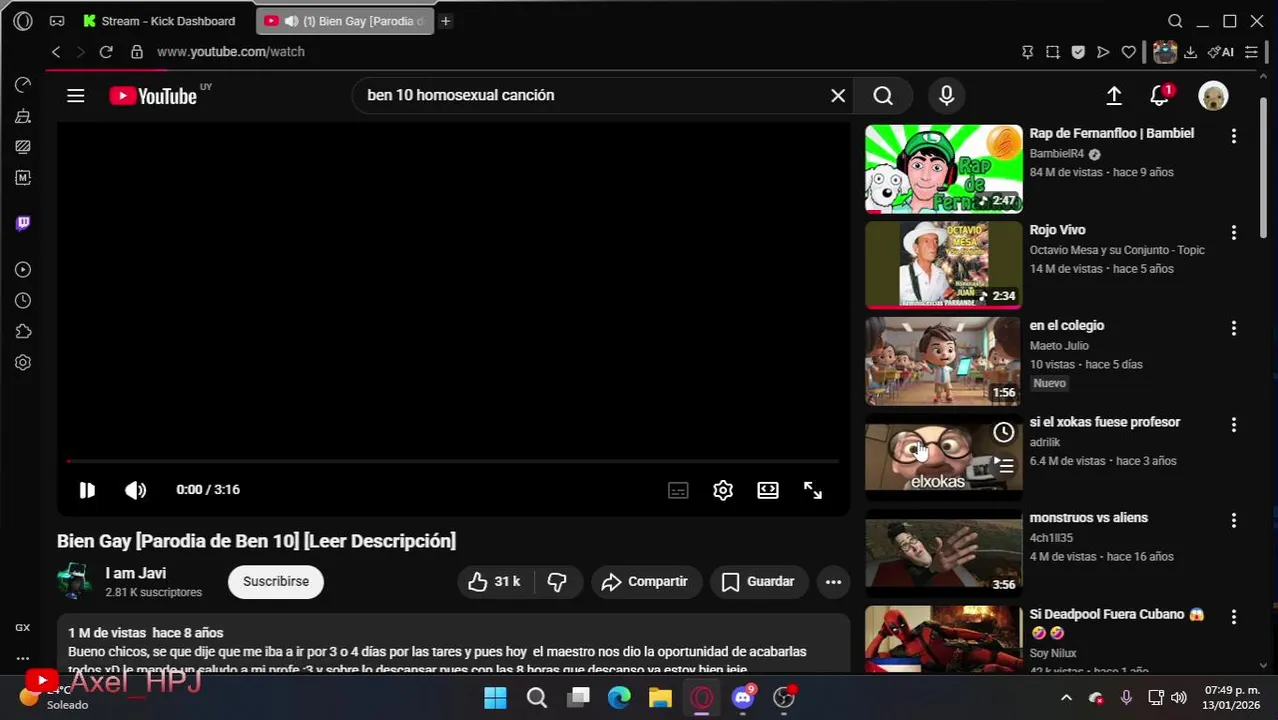Open Twitch in the Opera sidebar
Image resolution: width=1278 pixels, height=720 pixels.
[x=23, y=223]
